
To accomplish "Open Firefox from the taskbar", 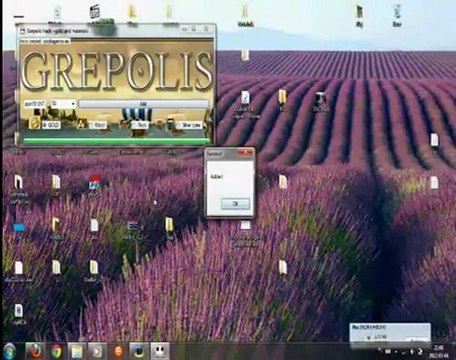I will 34,351.
